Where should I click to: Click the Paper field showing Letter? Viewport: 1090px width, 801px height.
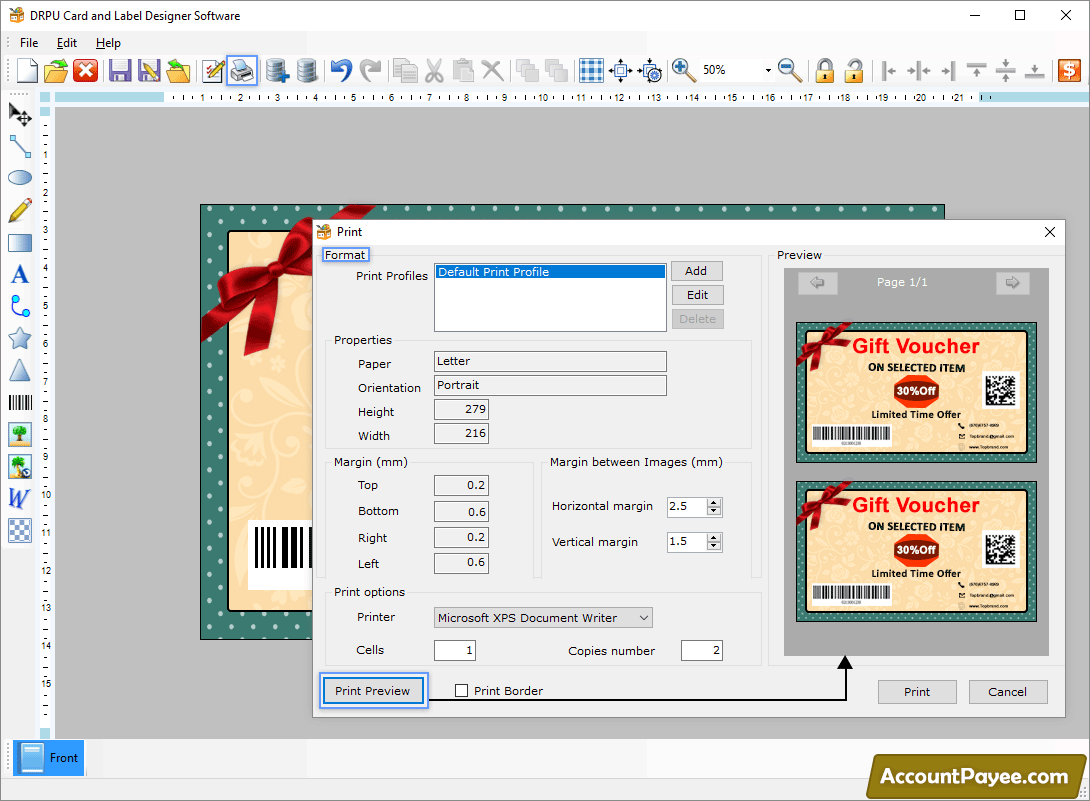point(551,362)
